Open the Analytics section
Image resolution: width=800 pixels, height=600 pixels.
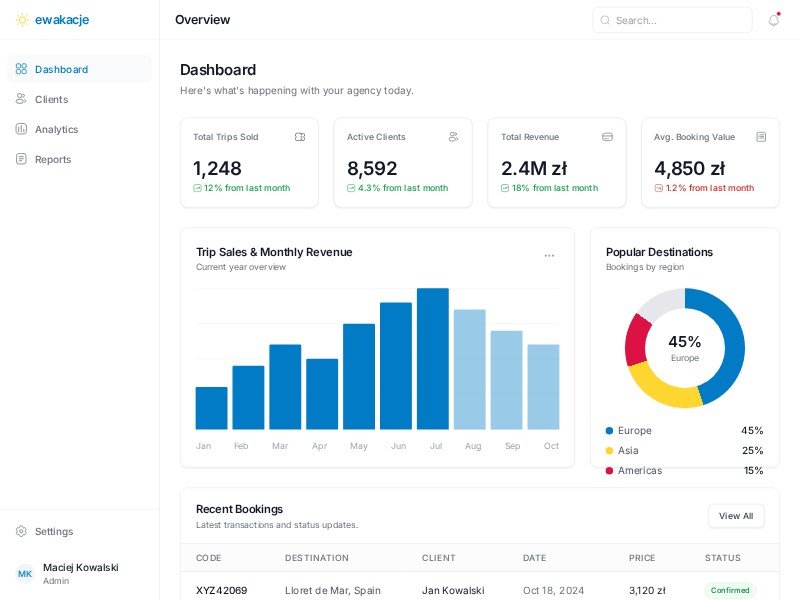click(56, 129)
